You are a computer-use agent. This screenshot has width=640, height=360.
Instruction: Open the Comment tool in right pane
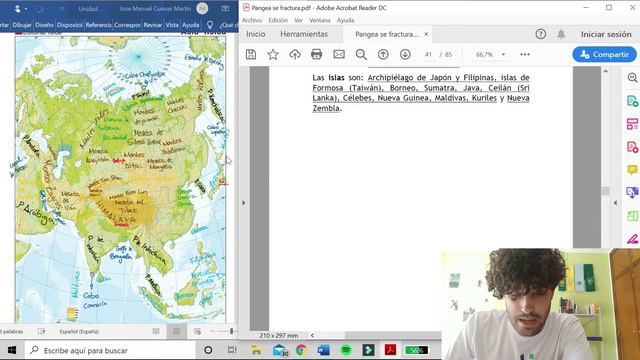coord(632,169)
